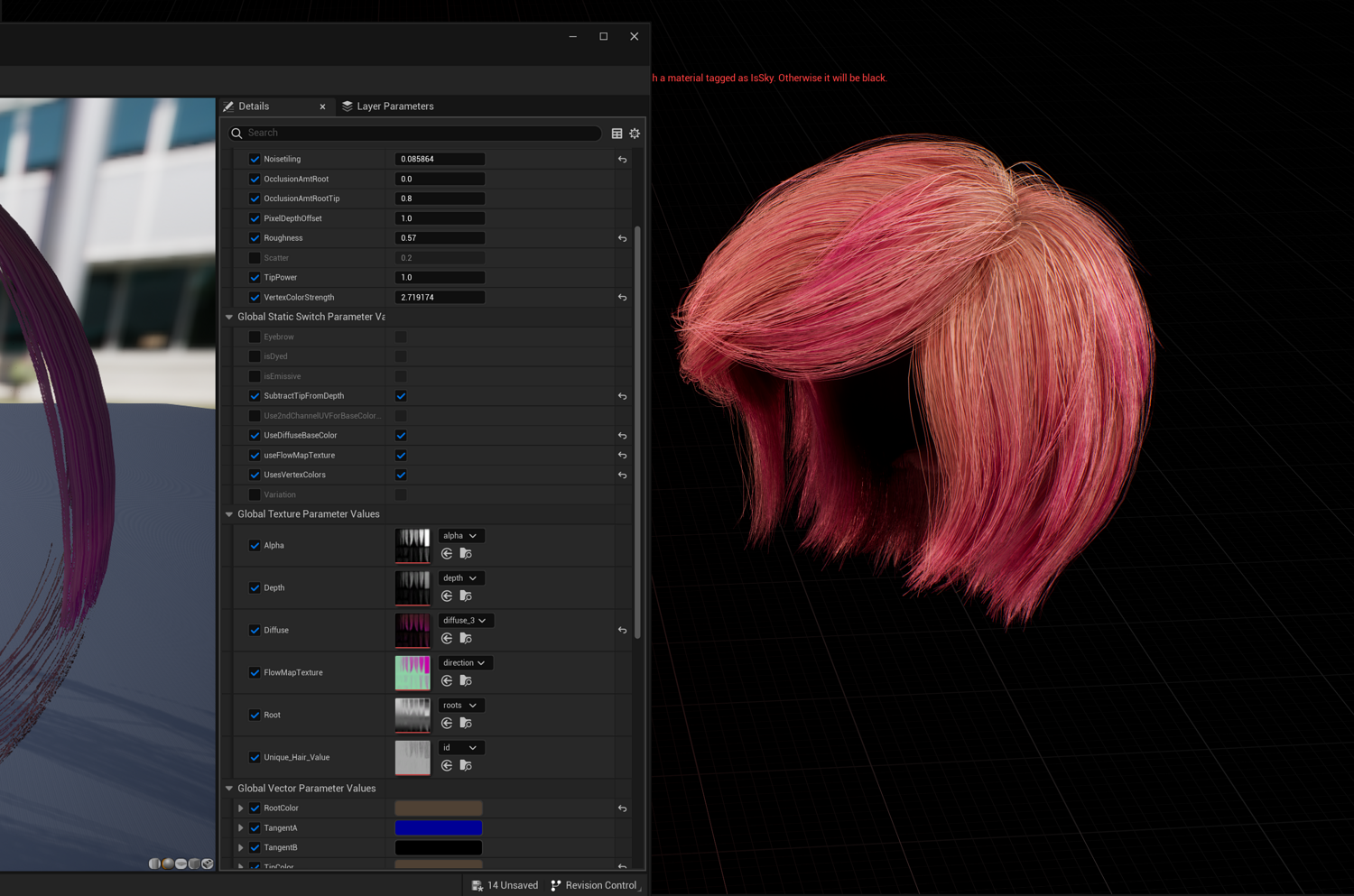Enable the Scatter parameter override checkbox
The width and height of the screenshot is (1354, 896).
[x=255, y=258]
